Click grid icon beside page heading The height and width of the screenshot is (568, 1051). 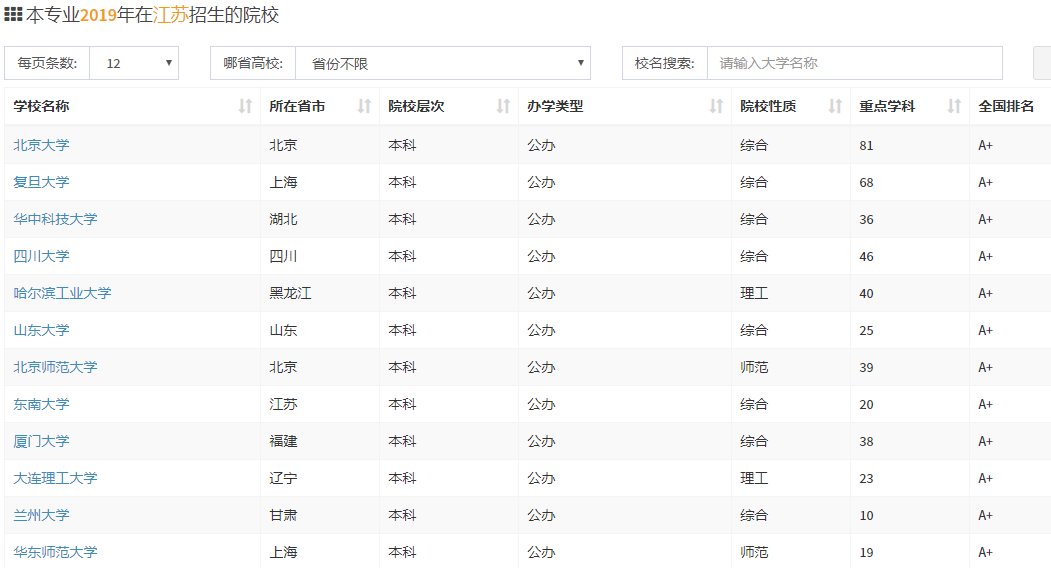(x=14, y=15)
